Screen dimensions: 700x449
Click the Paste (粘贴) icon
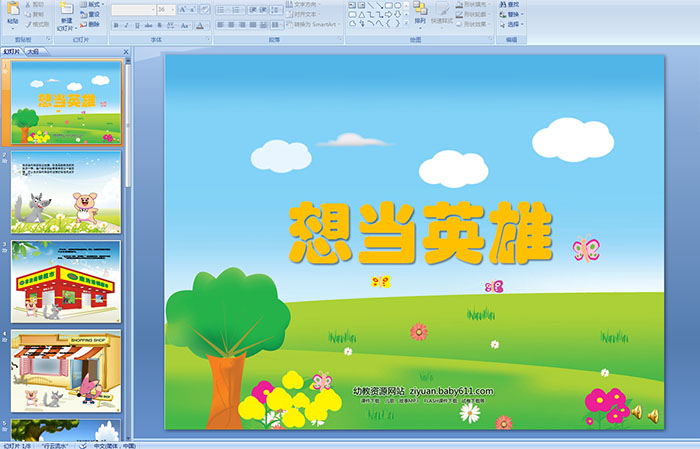tap(11, 13)
